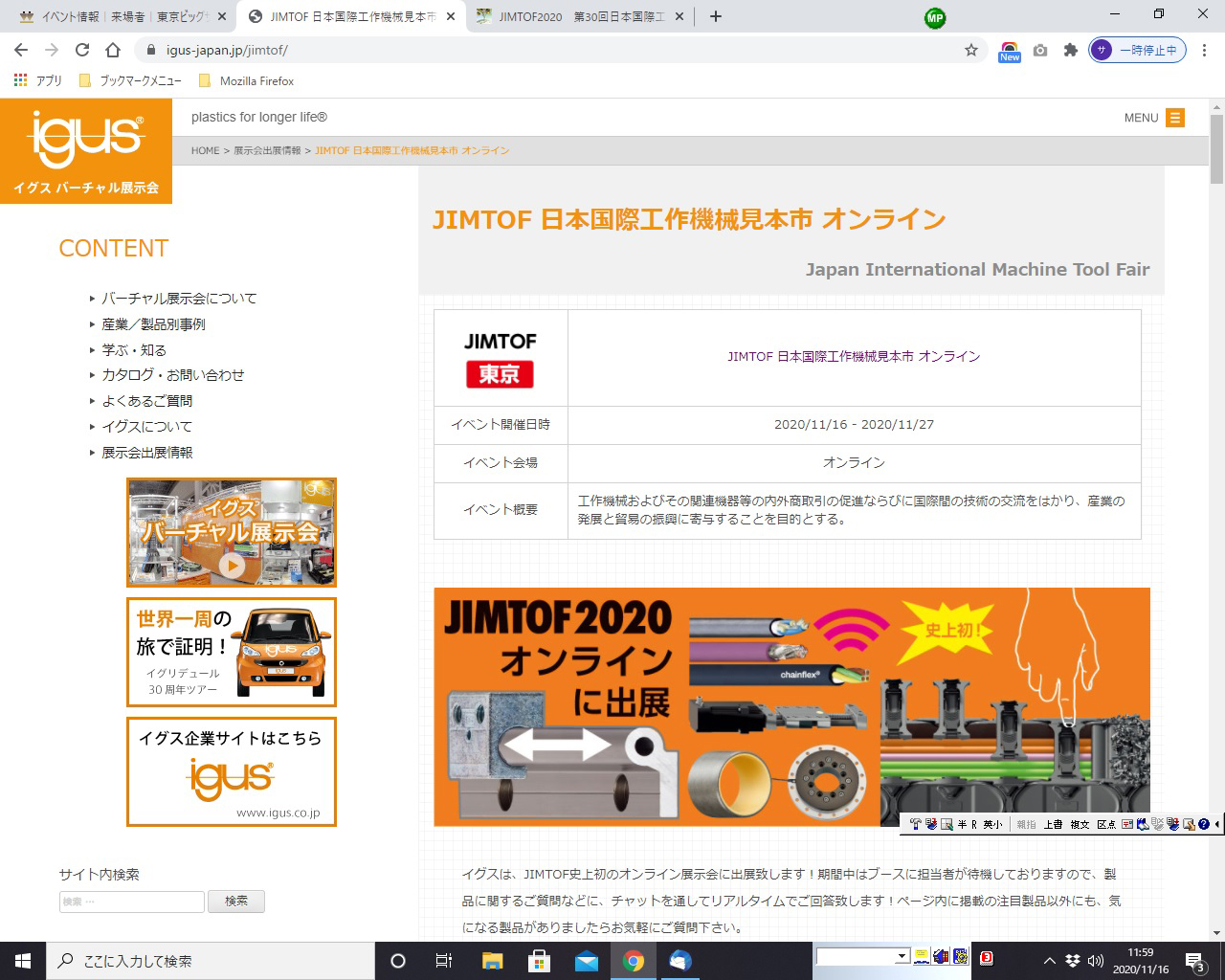Click the MENU label in the page header
1225x980 pixels.
1141,118
